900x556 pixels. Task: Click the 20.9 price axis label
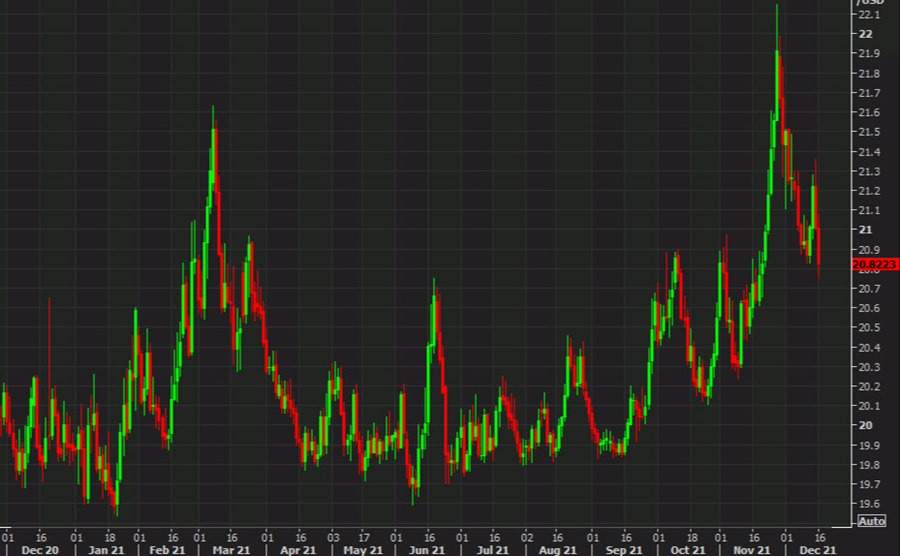(x=869, y=250)
